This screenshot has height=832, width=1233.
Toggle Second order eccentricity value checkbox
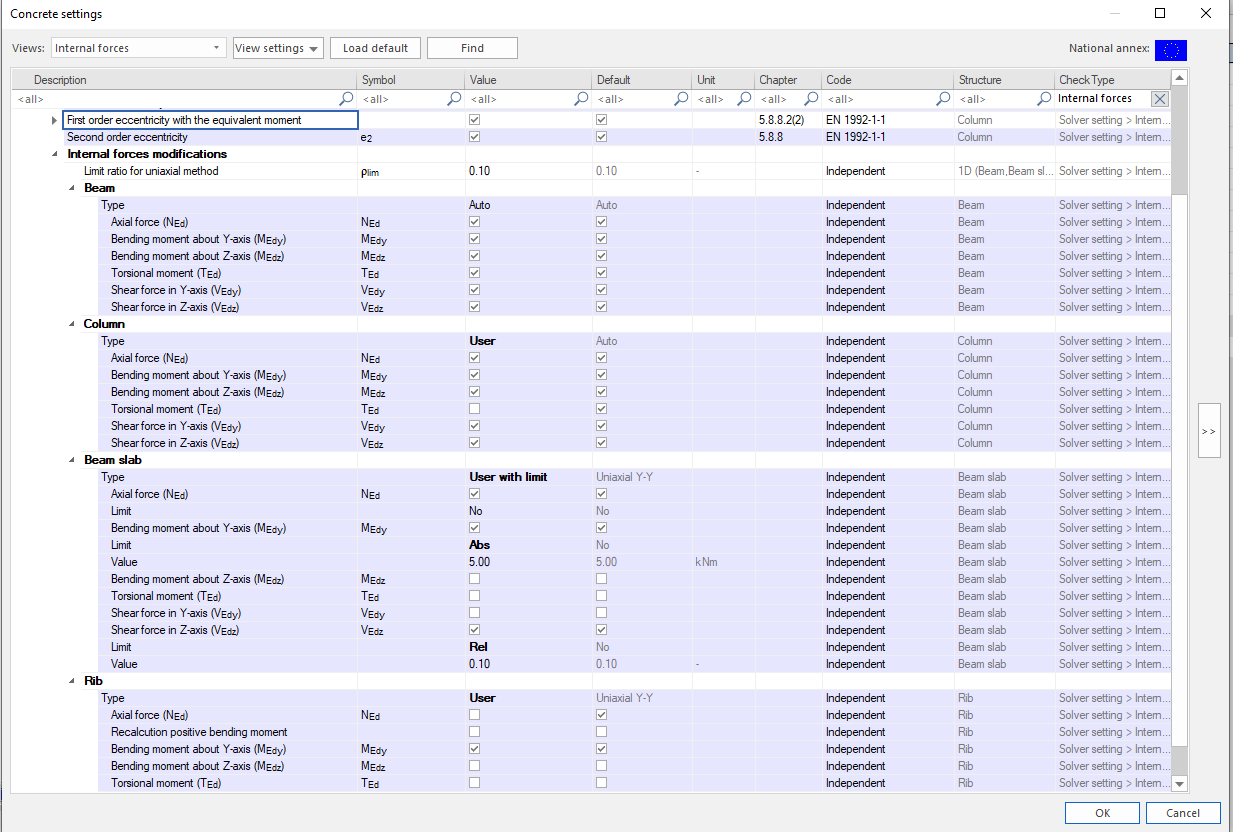pyautogui.click(x=474, y=137)
